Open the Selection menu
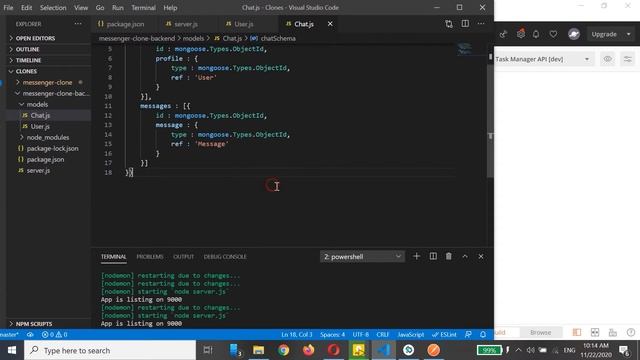Screen dimensions: 640x360 53,7
